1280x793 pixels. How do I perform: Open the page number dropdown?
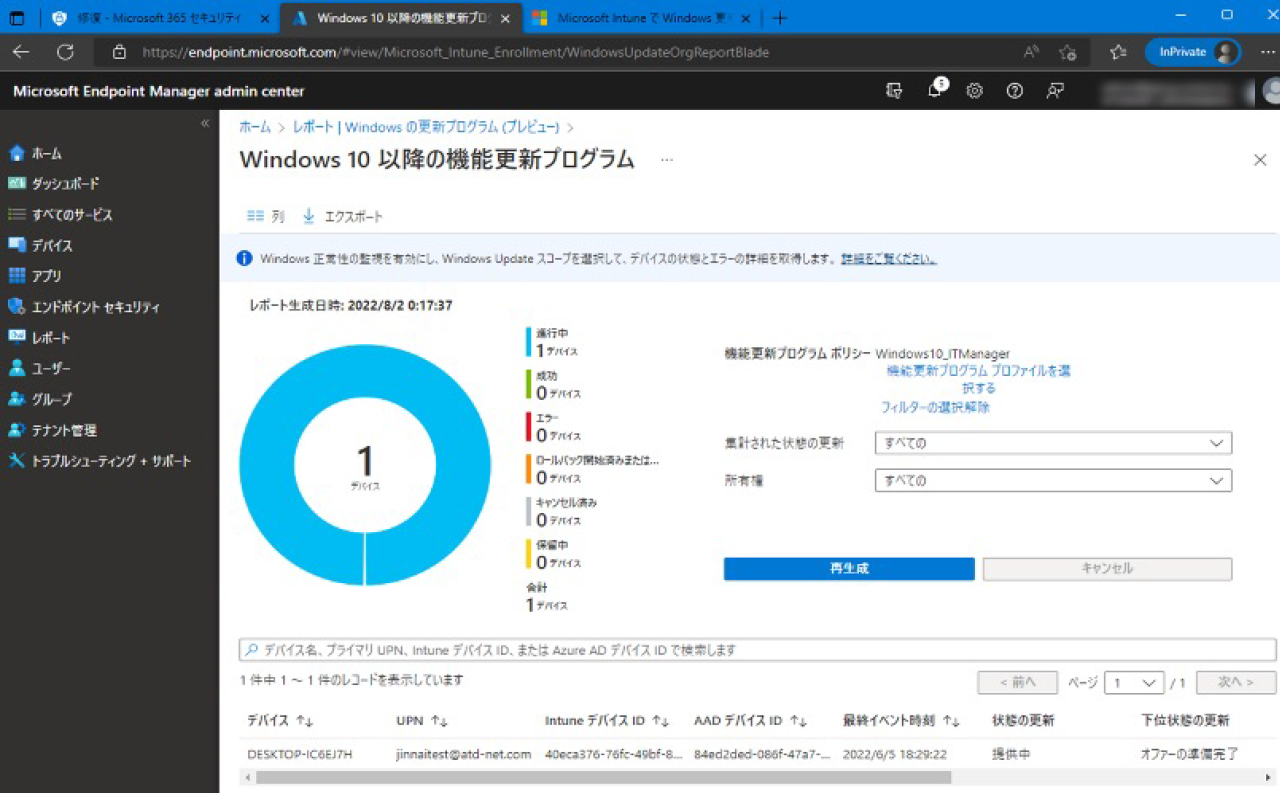pos(1133,683)
